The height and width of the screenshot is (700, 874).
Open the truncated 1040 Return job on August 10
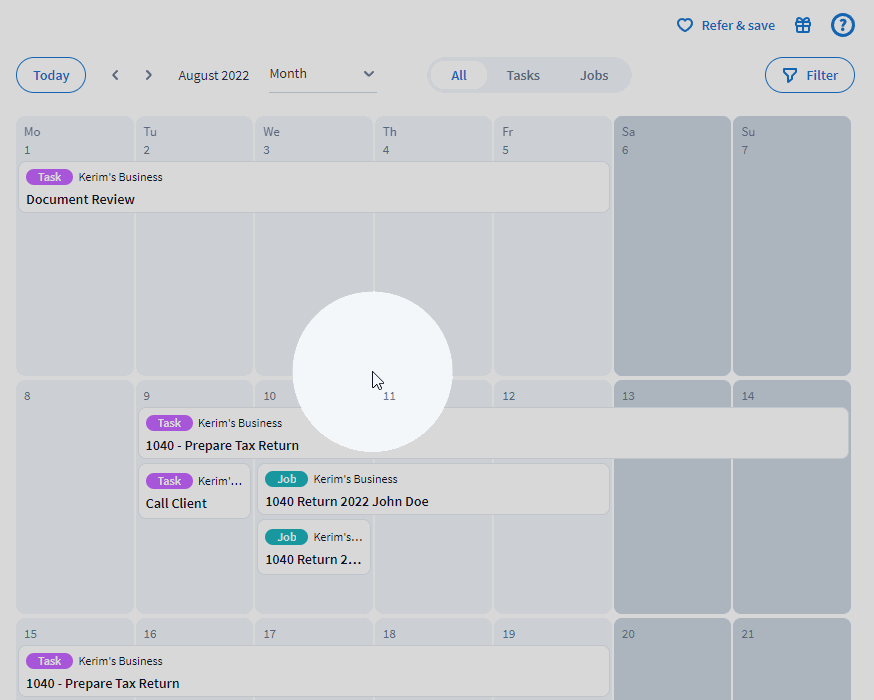(x=313, y=559)
